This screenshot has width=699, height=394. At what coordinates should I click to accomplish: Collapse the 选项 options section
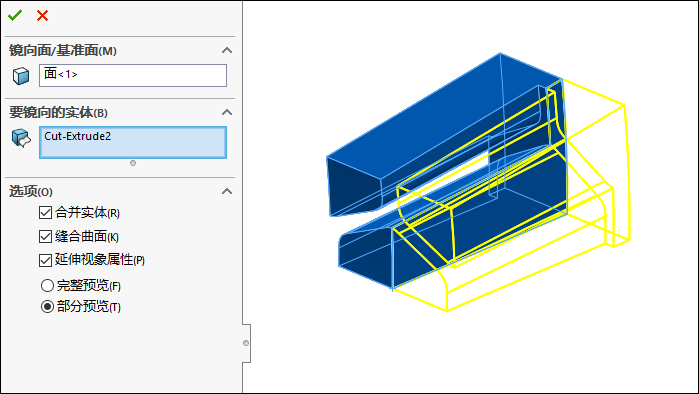227,191
